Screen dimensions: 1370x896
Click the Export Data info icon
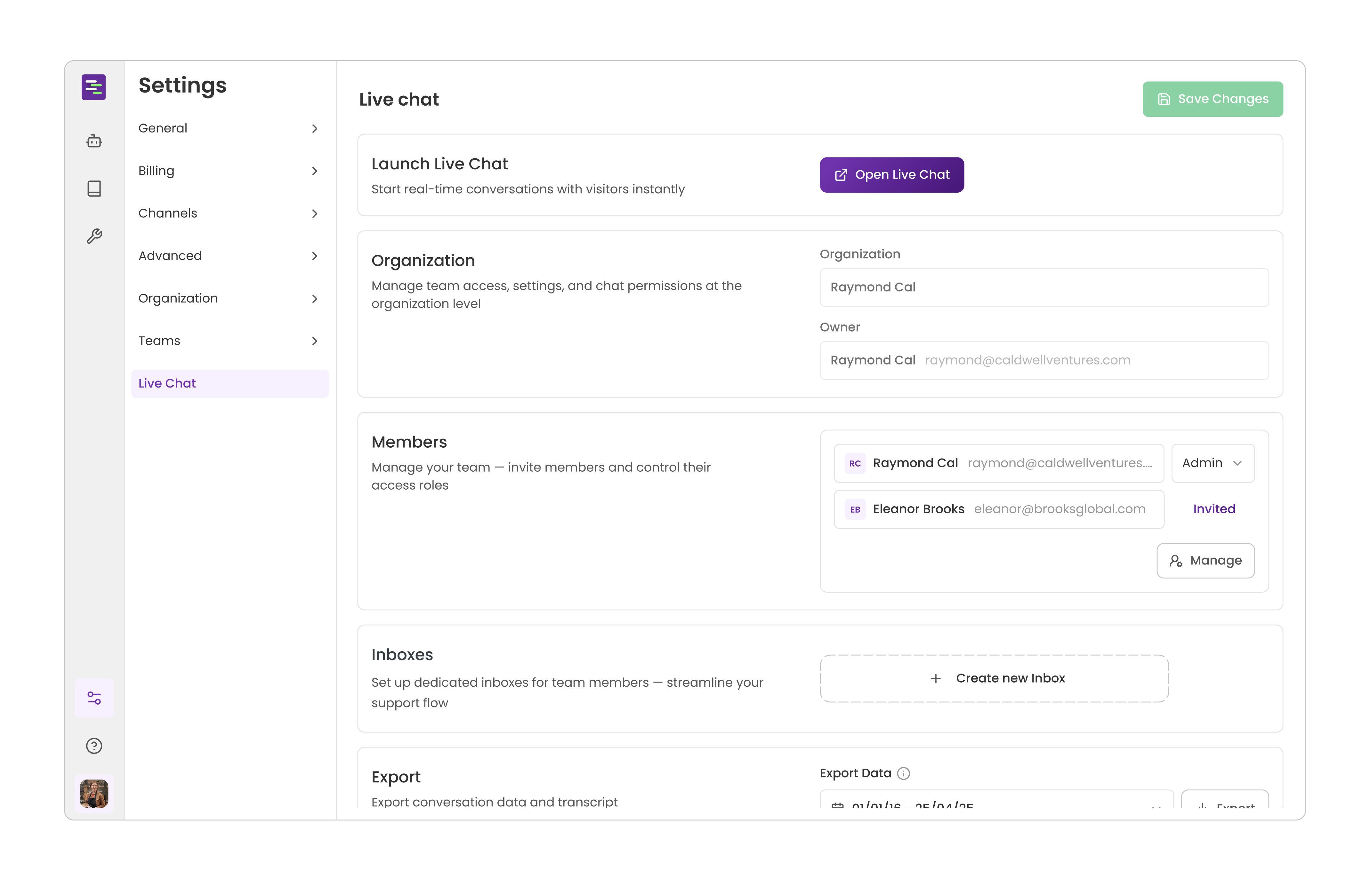pos(904,773)
